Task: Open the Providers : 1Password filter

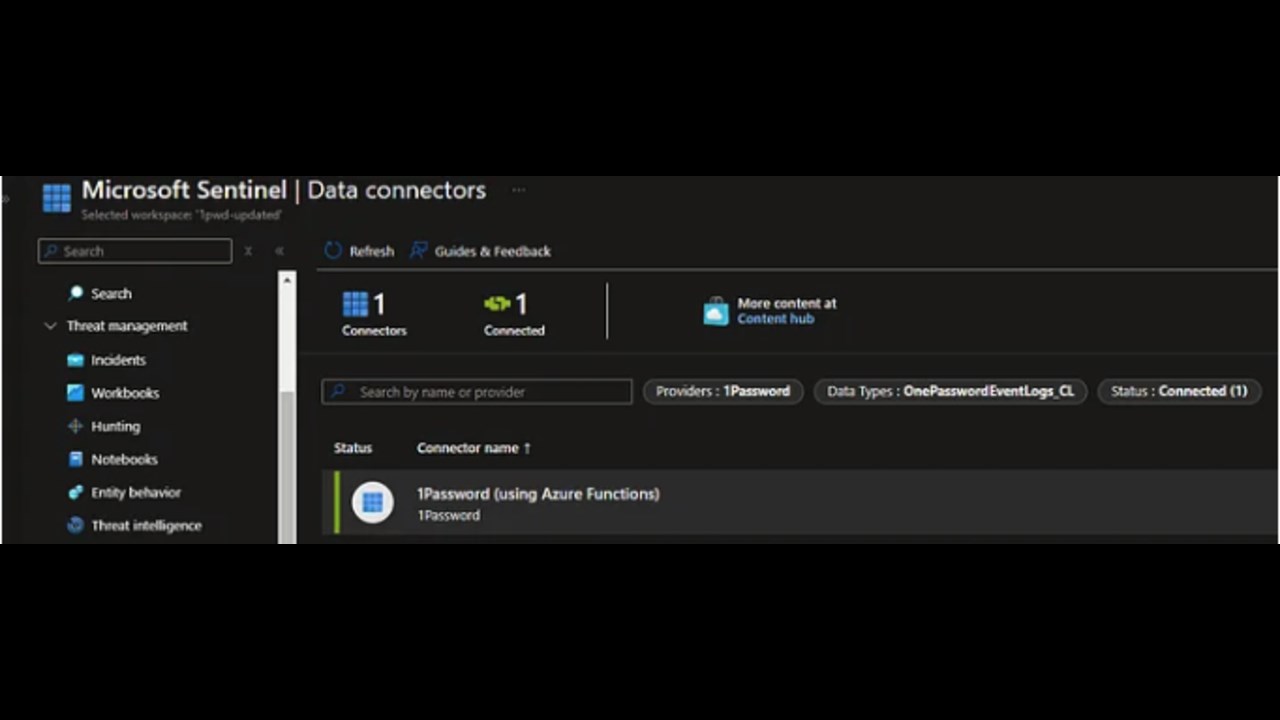Action: point(723,391)
